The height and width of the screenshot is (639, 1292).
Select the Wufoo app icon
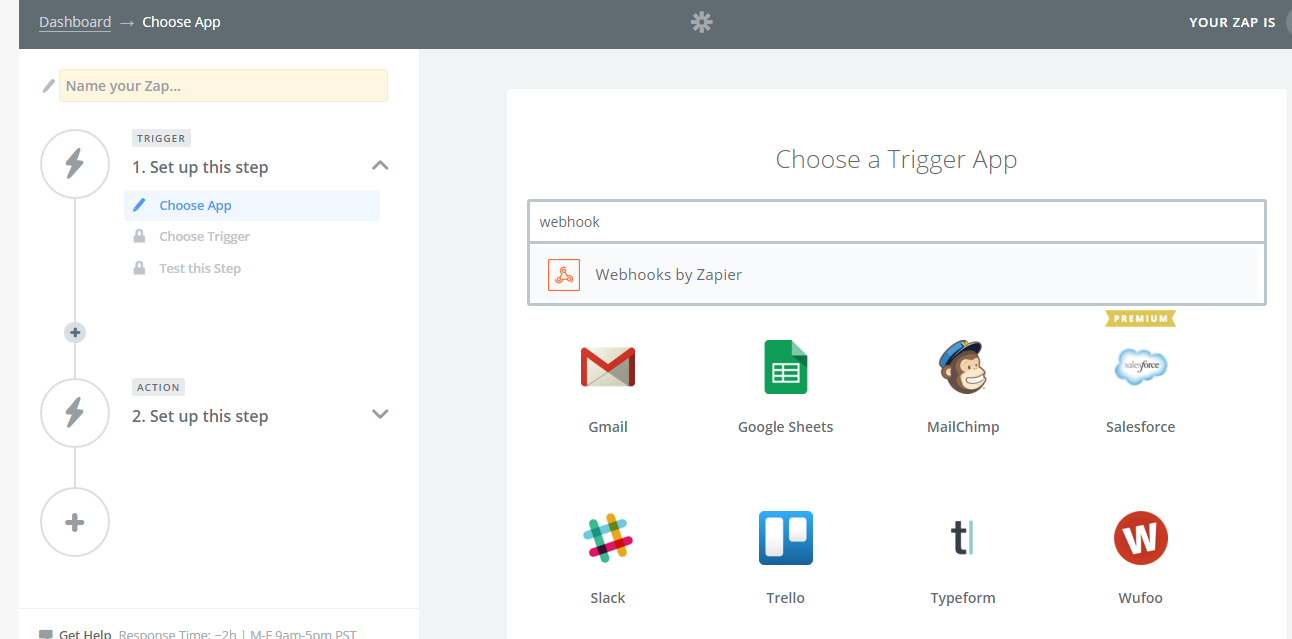1140,538
